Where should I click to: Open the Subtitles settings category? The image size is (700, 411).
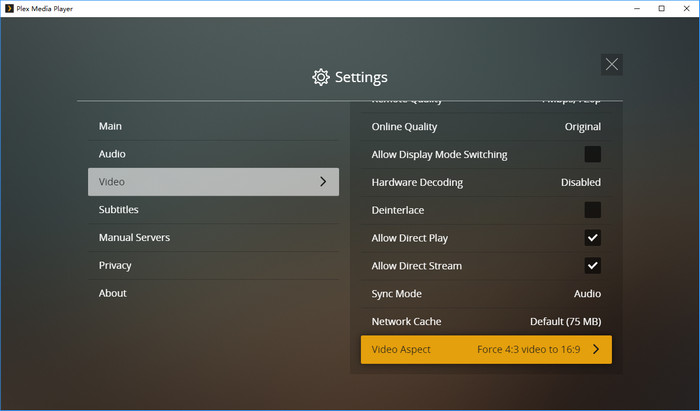click(x=213, y=210)
